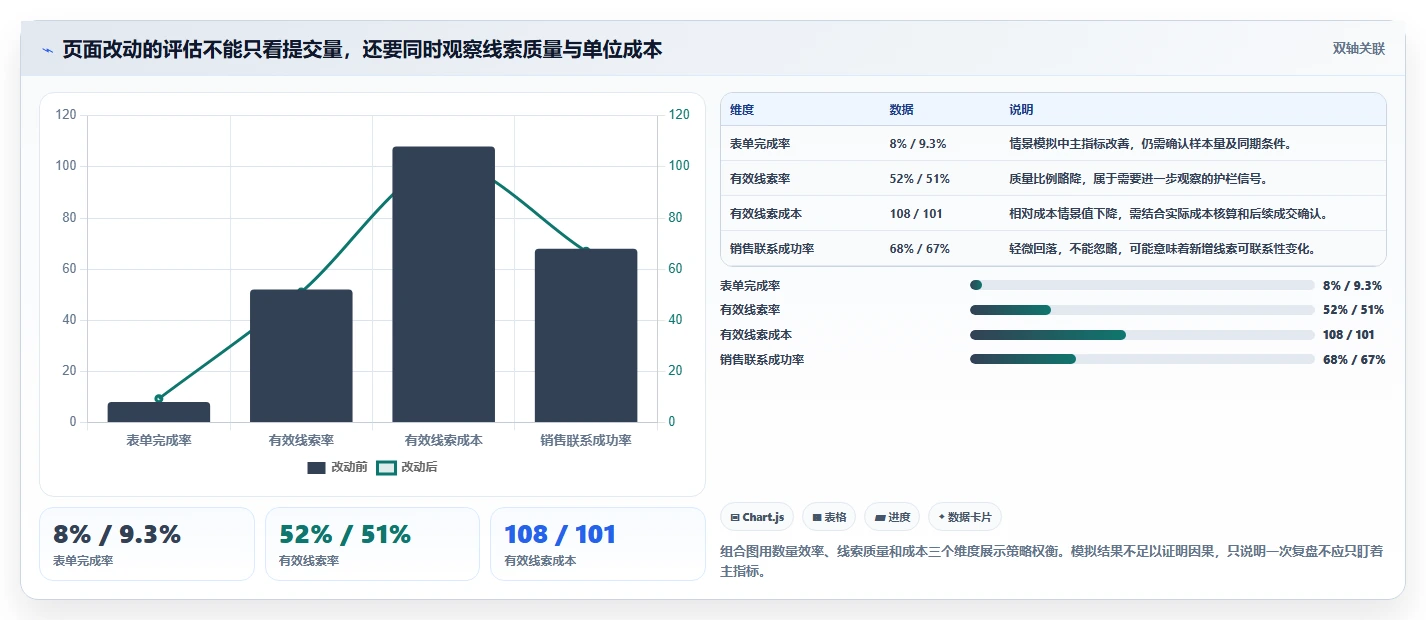This screenshot has height=620, width=1426.
Task: Click the 销售联系成功率 bar in the chart
Action: 586,335
